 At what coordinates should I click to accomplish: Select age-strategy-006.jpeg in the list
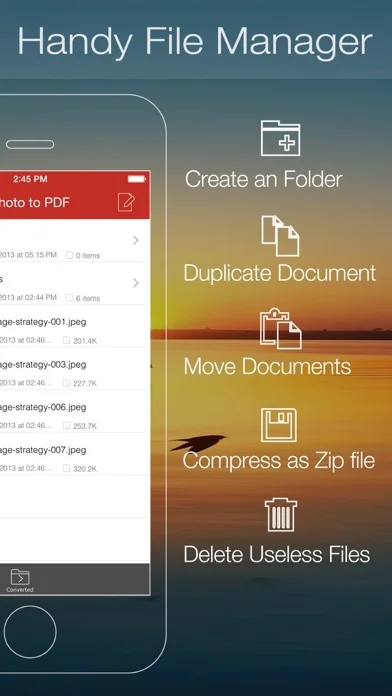tap(75, 411)
